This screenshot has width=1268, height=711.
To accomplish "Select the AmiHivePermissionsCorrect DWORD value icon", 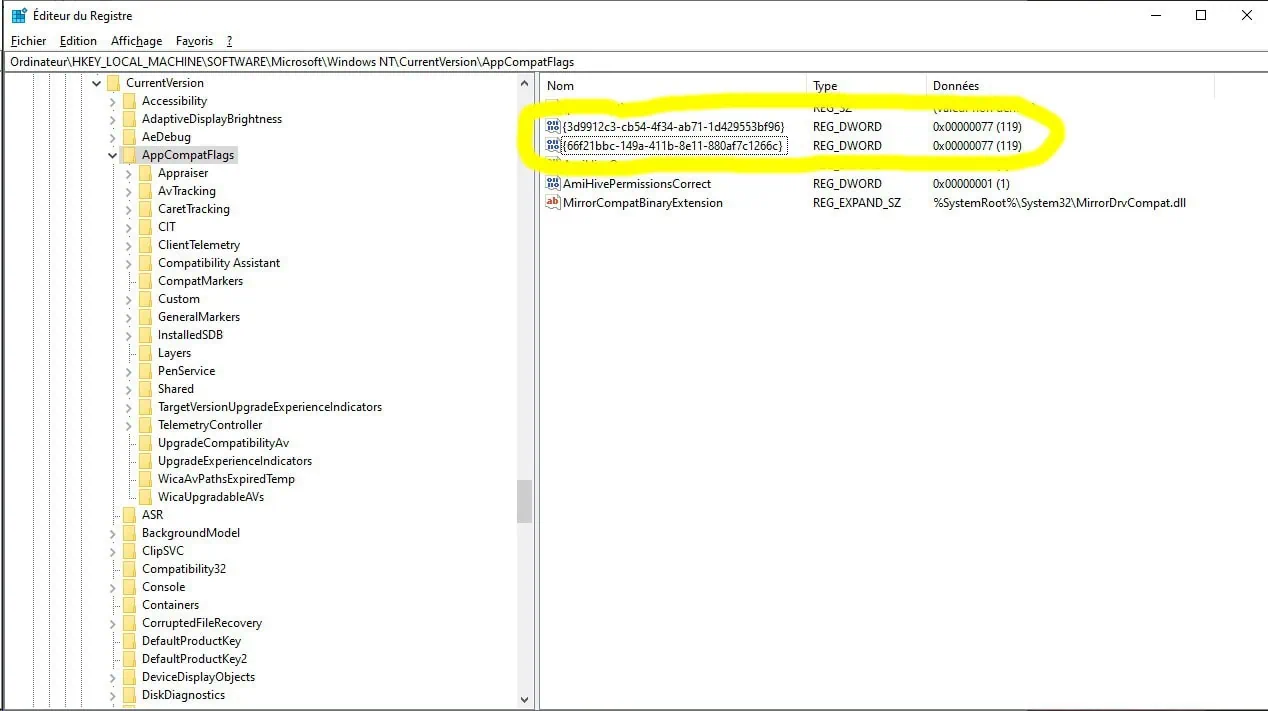I will (553, 184).
